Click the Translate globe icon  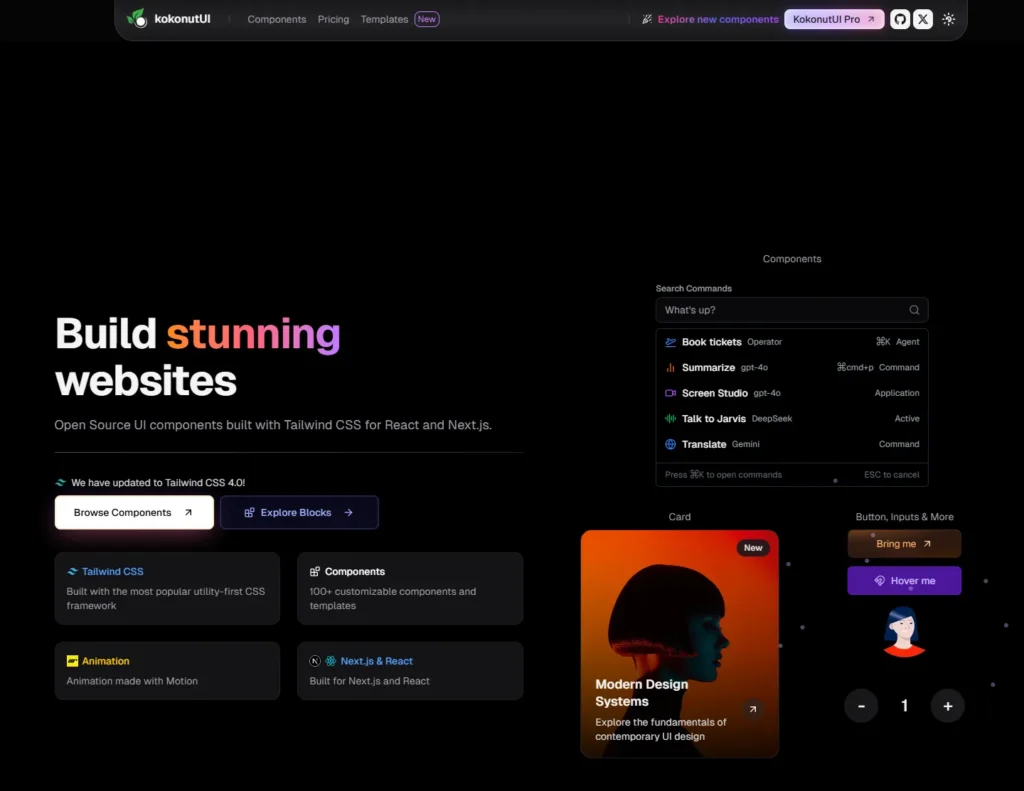pos(670,444)
